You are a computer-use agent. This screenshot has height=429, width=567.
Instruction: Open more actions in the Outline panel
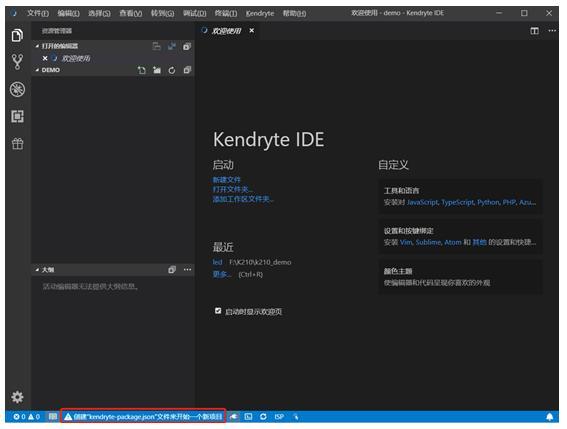pyautogui.click(x=187, y=270)
